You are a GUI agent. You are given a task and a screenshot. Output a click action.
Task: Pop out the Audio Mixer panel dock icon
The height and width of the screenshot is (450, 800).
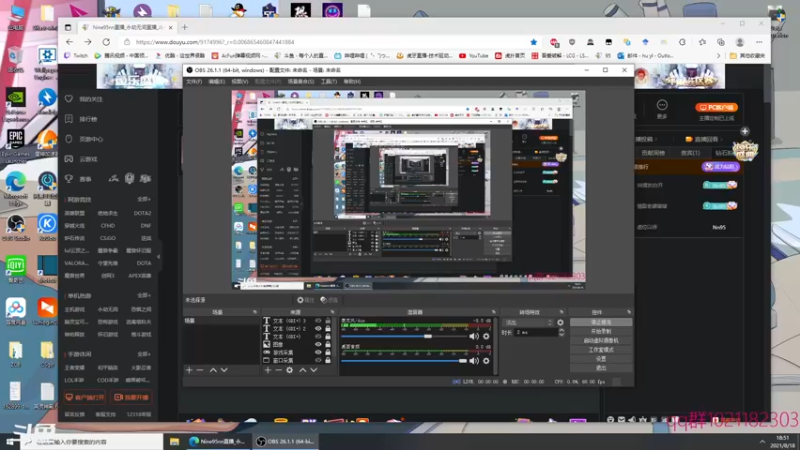(x=493, y=312)
